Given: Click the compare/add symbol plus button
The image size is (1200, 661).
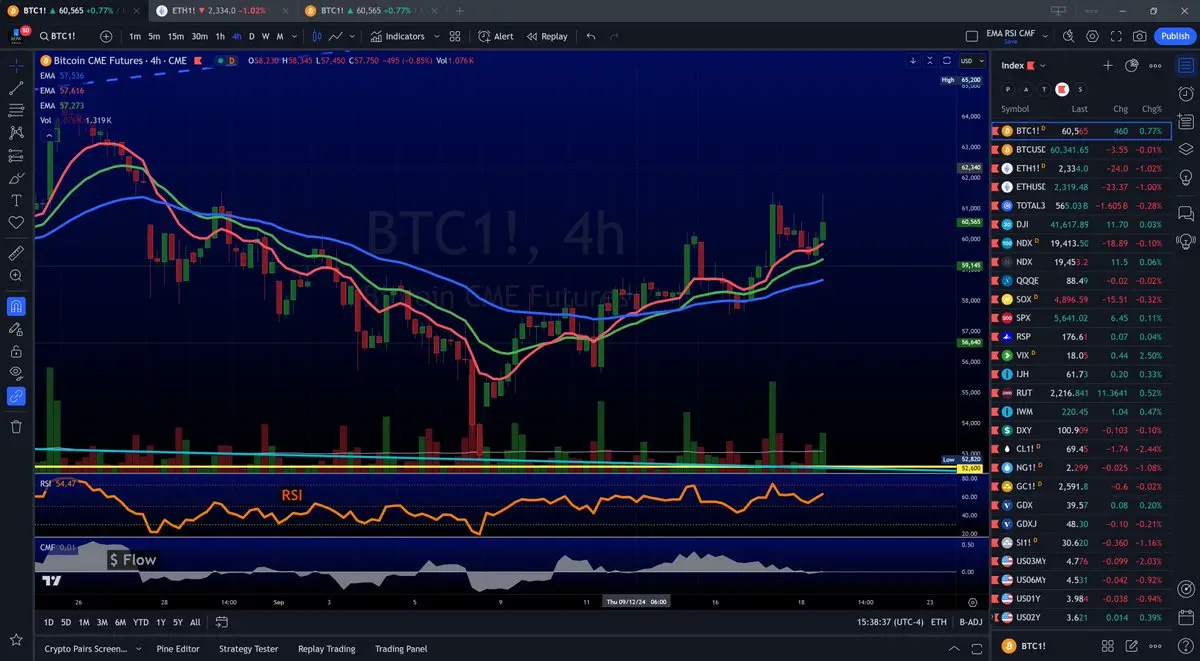Looking at the screenshot, I should 106,36.
